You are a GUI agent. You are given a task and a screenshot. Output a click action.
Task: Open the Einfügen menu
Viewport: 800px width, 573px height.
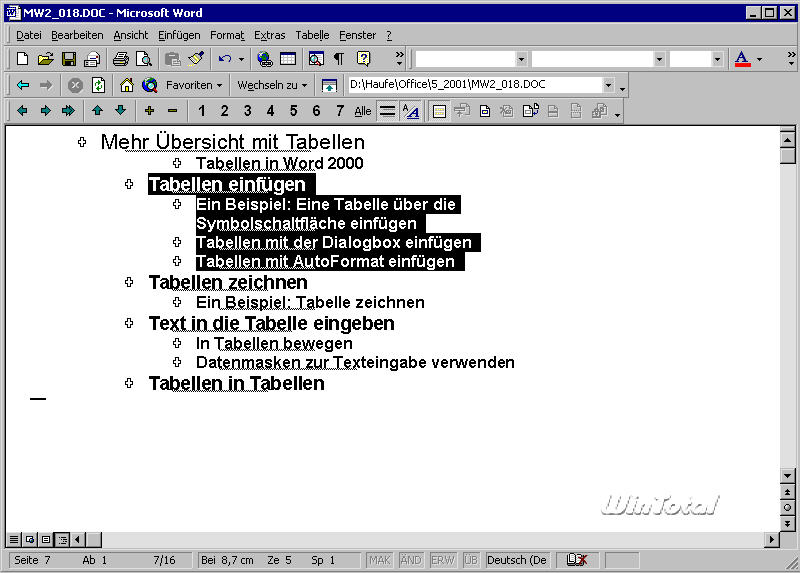(179, 35)
